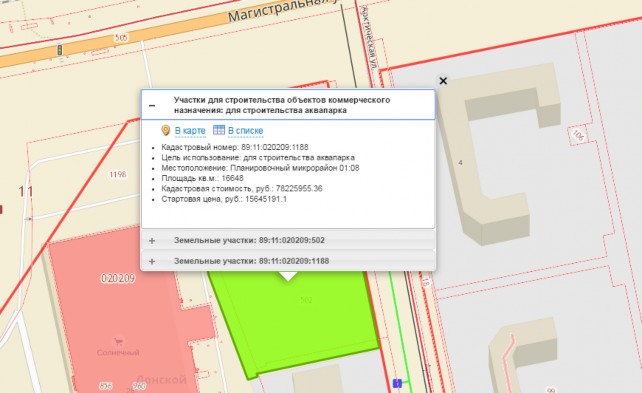Click the Солнечный shopping cart icon
The image size is (642, 393).
118,341
